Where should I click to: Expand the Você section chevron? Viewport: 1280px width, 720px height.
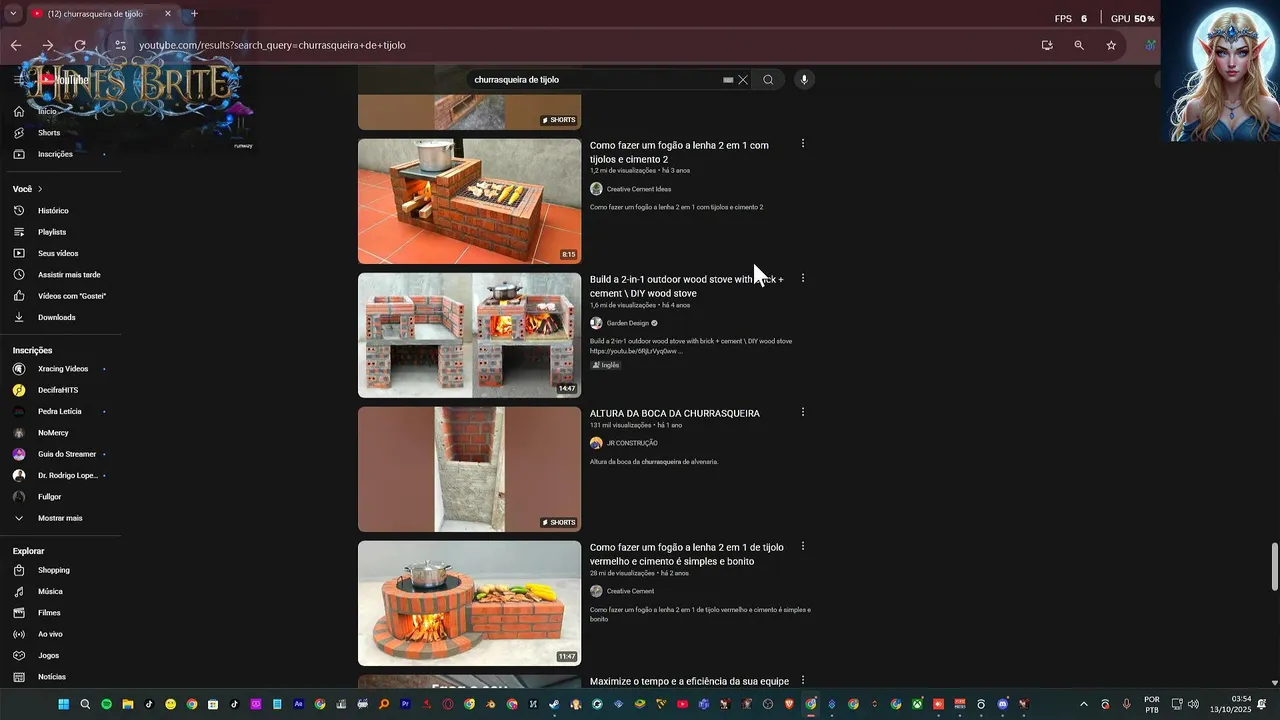pos(40,189)
